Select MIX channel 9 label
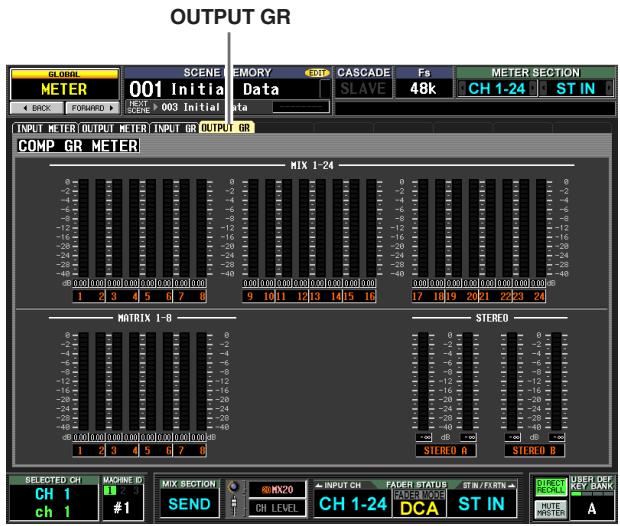The height and width of the screenshot is (526, 620). pyautogui.click(x=250, y=296)
